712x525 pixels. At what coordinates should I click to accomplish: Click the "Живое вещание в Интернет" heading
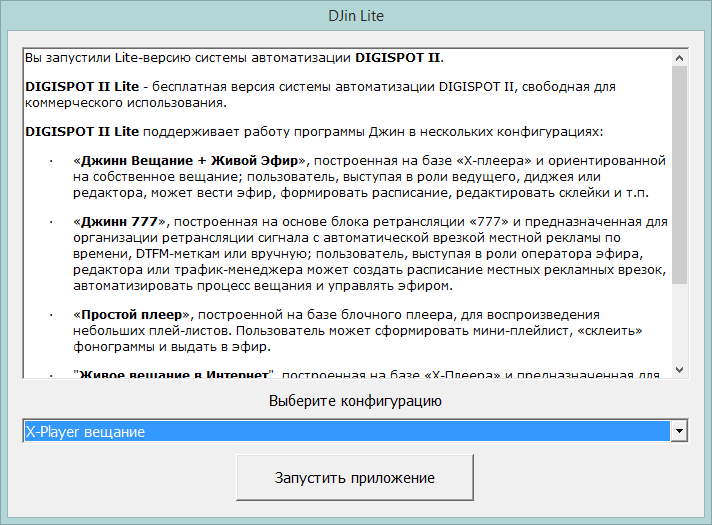pyautogui.click(x=173, y=374)
